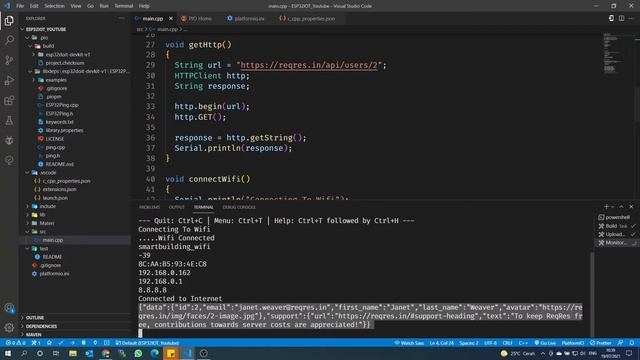Select the powershell terminal instance
This screenshot has height=360, width=640.
click(x=616, y=217)
